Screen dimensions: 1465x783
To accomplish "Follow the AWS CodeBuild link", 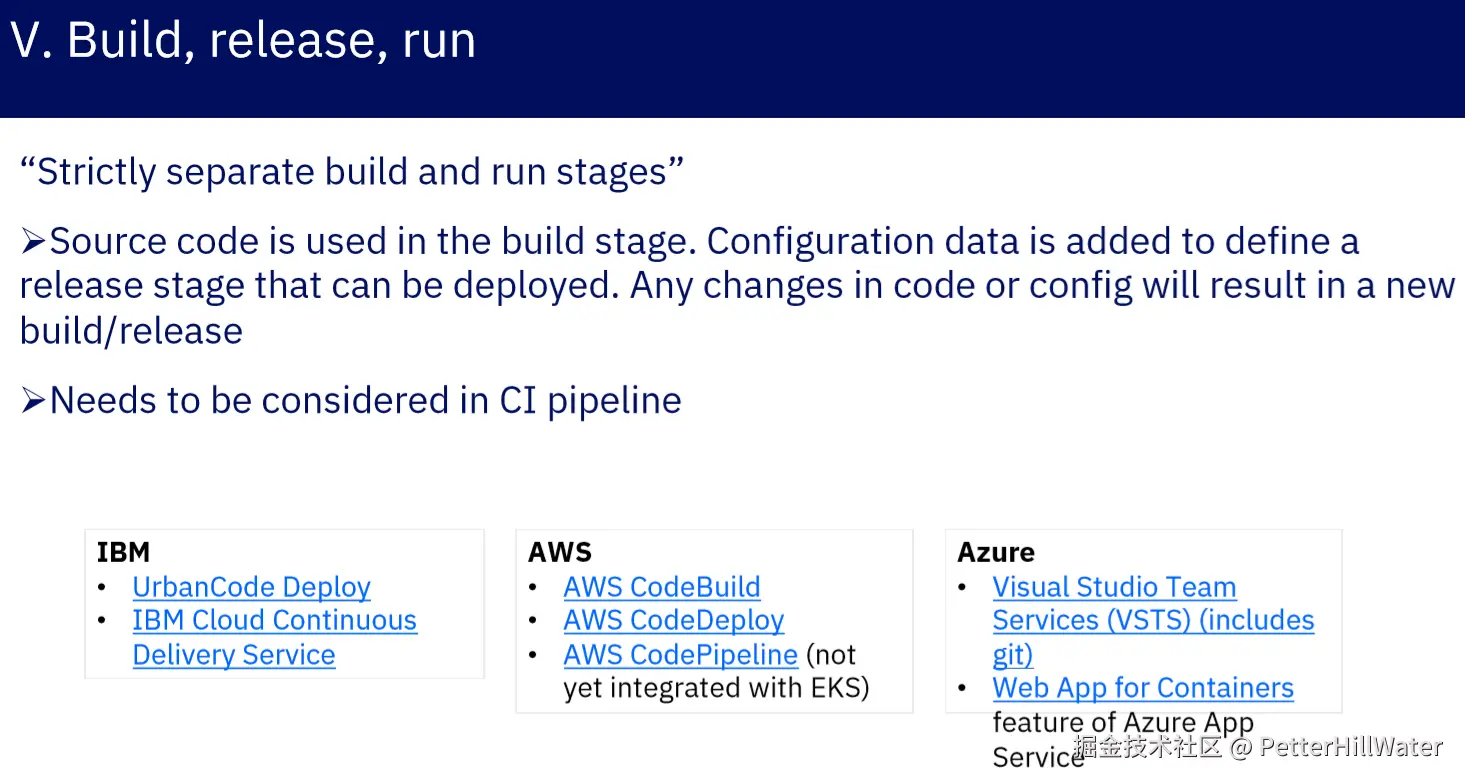I will pos(661,587).
